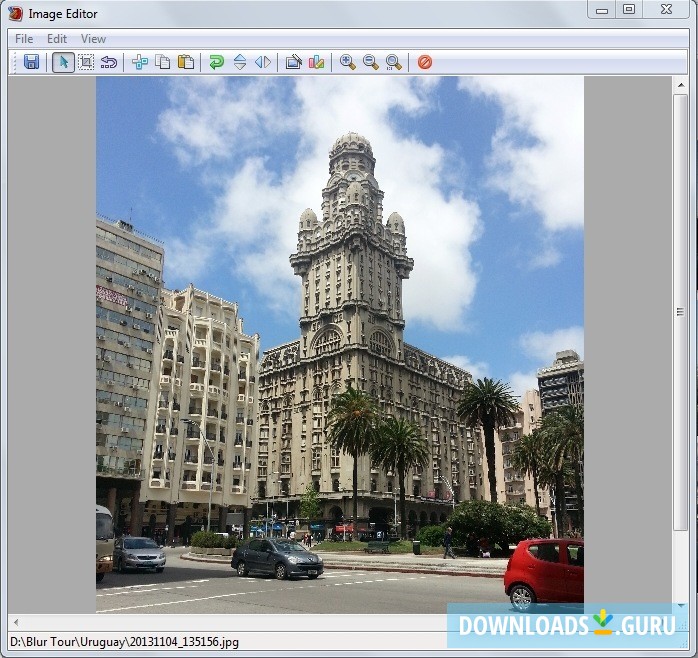Viewport: 698px width, 658px height.
Task: Open the File menu
Action: (x=24, y=39)
